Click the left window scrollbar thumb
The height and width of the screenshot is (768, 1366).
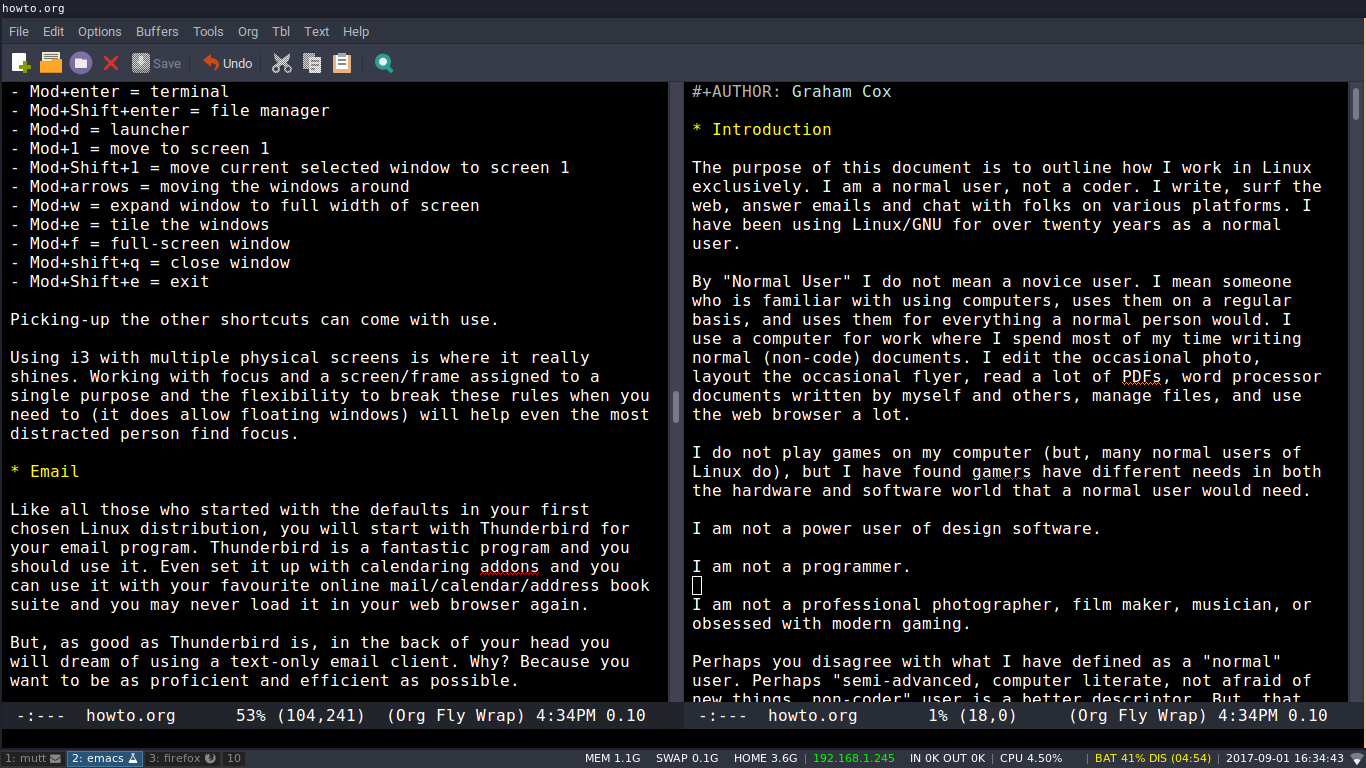[x=675, y=407]
